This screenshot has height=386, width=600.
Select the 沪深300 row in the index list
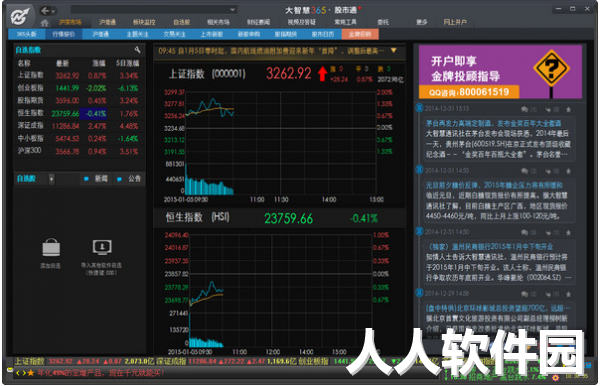(78, 151)
